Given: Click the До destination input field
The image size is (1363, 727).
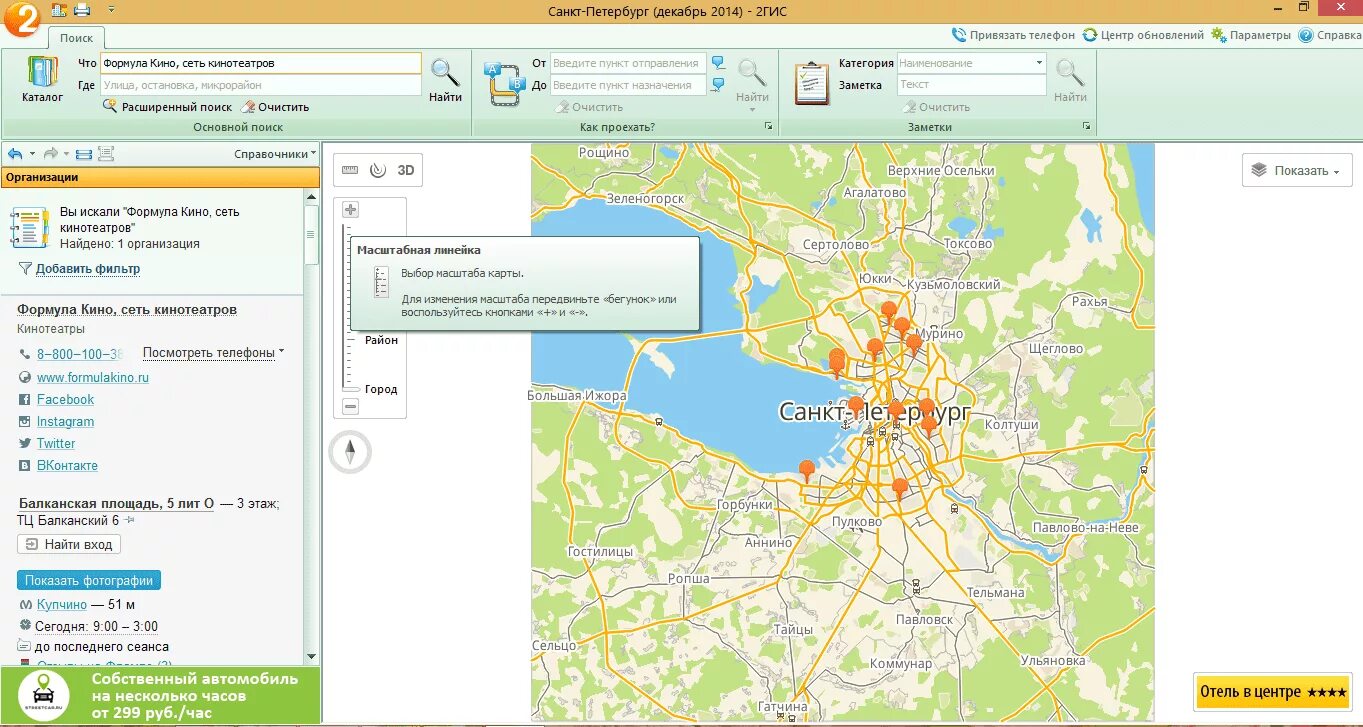Looking at the screenshot, I should click(x=628, y=86).
